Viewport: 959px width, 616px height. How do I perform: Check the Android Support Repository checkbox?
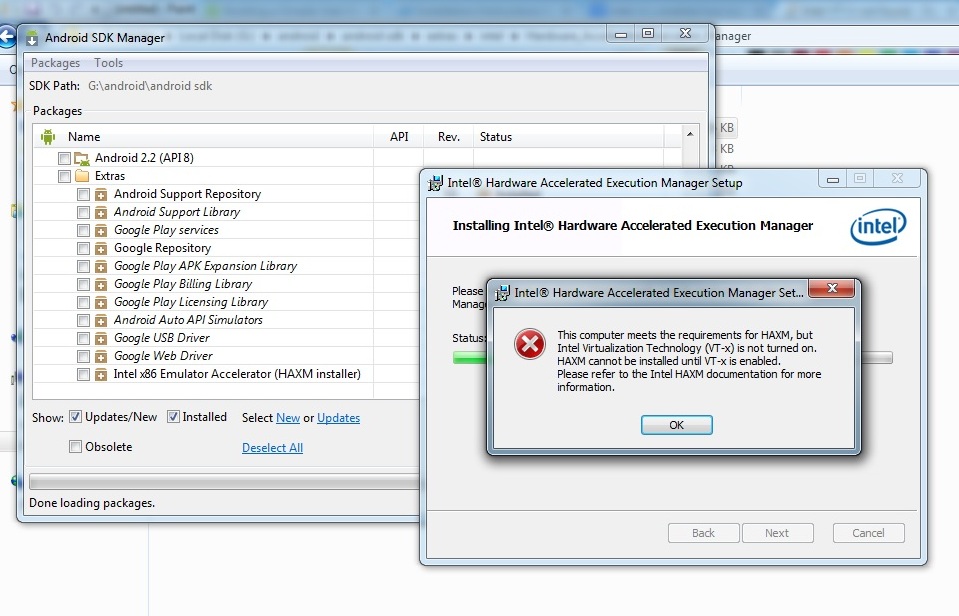[83, 195]
